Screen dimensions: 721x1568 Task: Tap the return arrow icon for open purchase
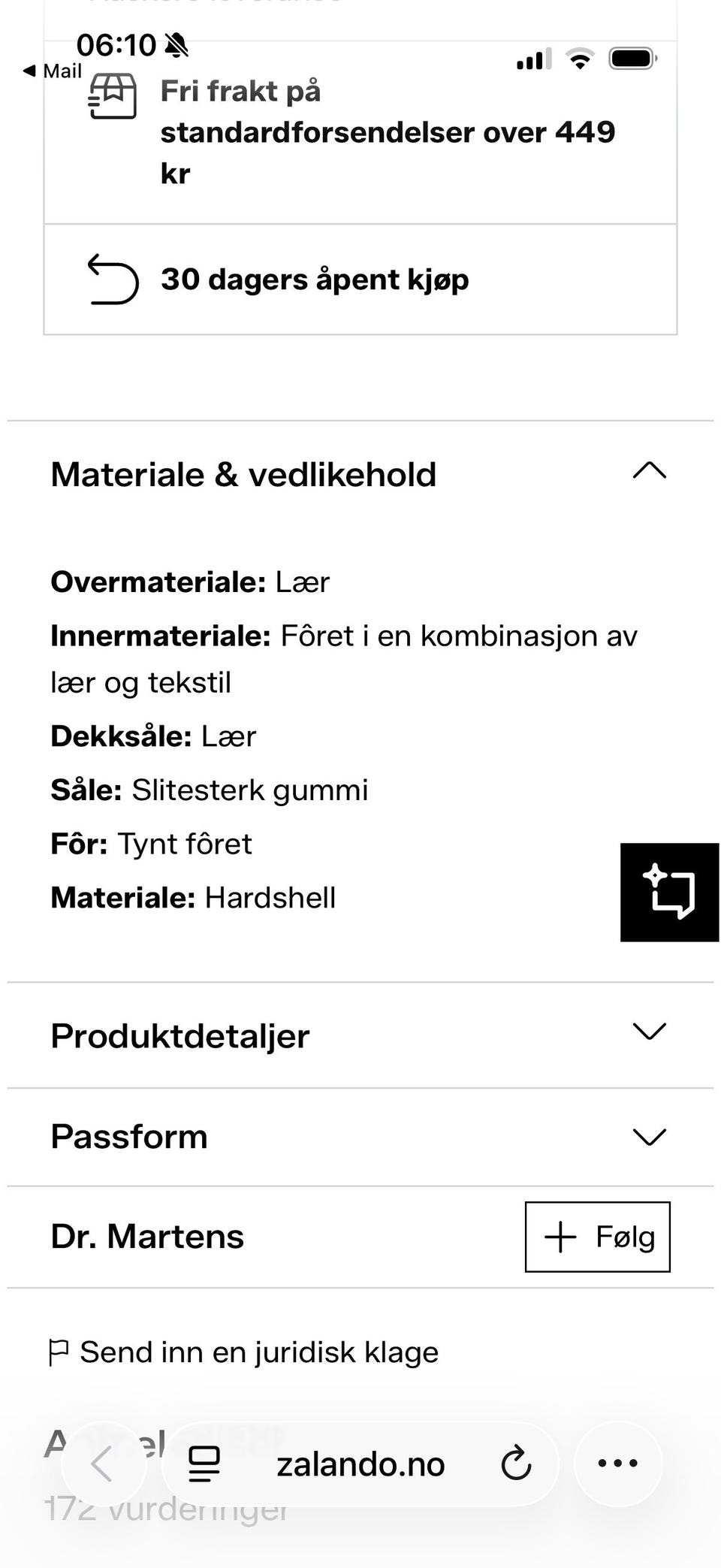[x=113, y=279]
